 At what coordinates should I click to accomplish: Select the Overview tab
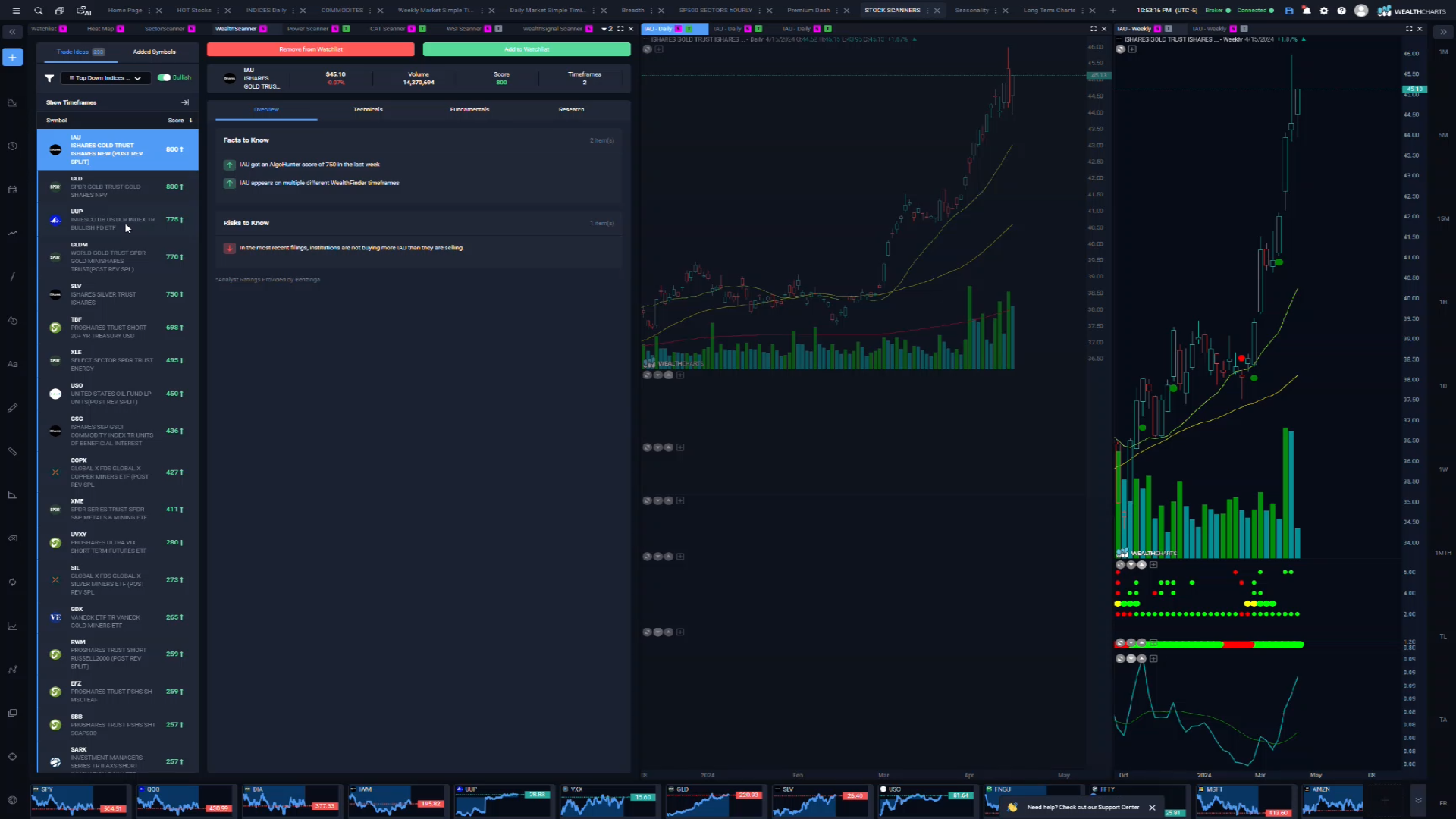pos(266,110)
